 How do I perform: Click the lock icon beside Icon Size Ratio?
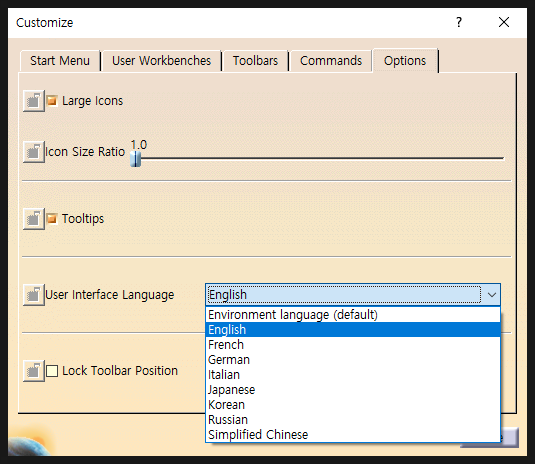(34, 151)
